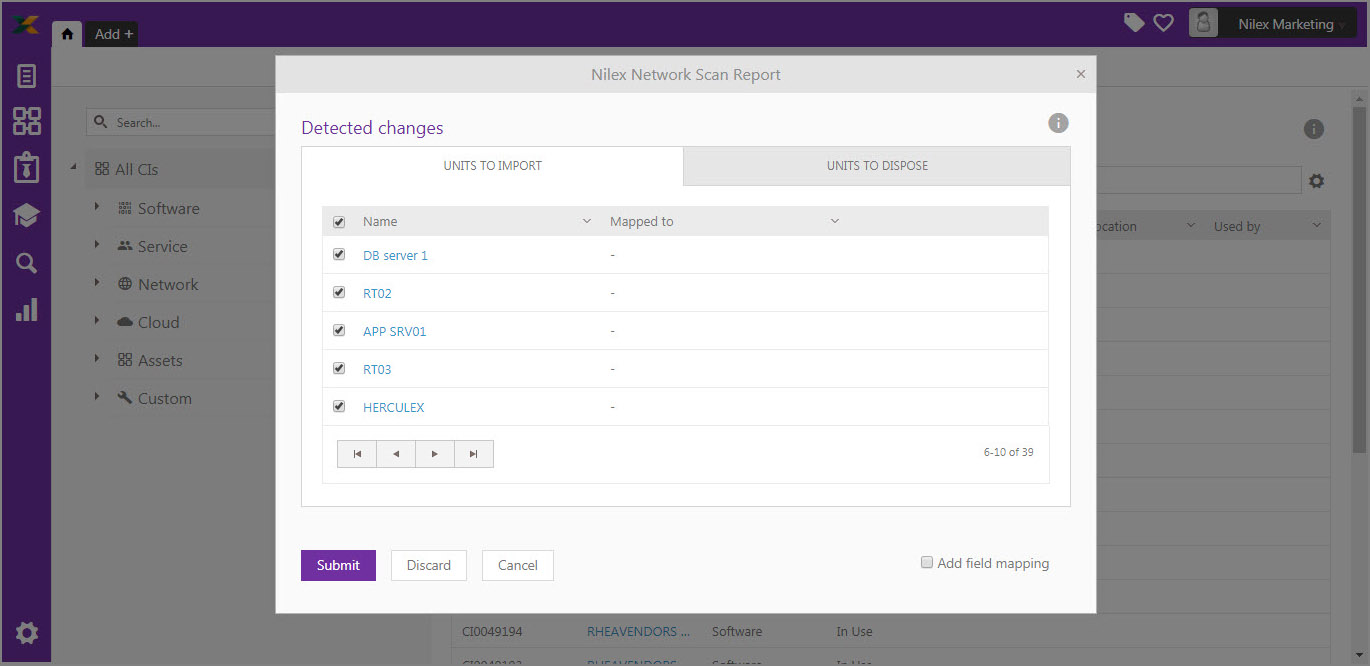Open the HERCULEX link
This screenshot has width=1370, height=666.
[393, 407]
